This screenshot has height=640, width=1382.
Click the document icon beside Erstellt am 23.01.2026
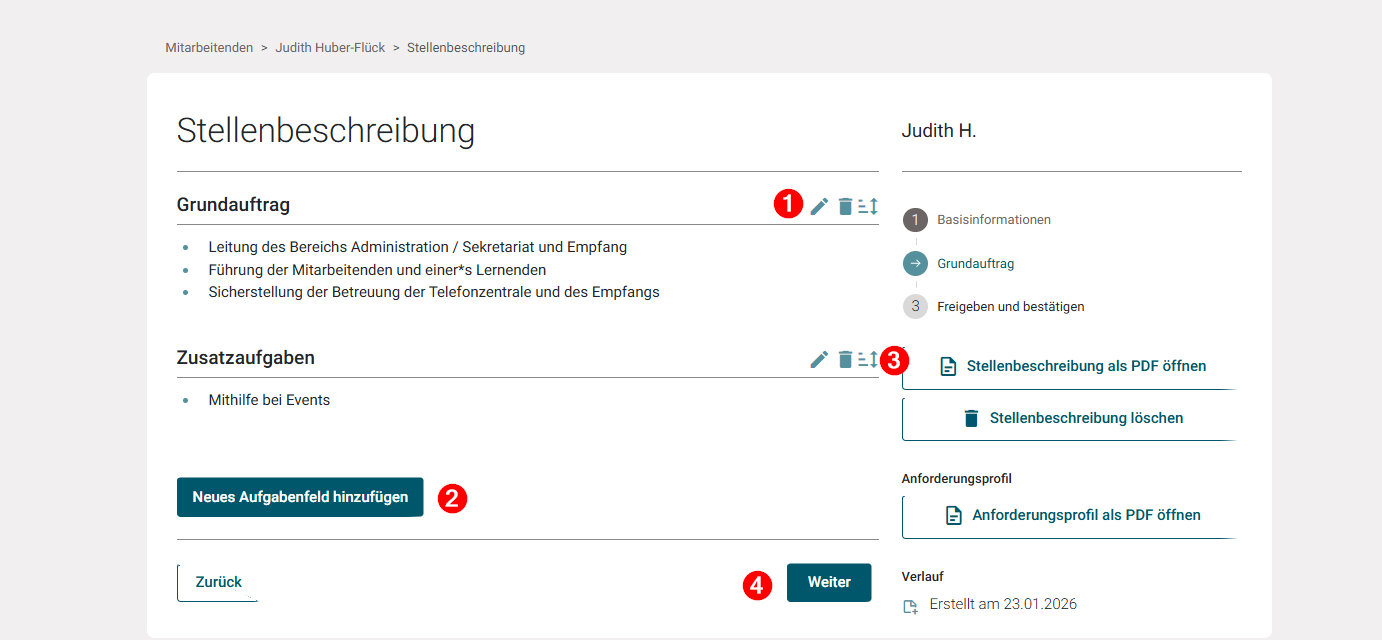910,606
